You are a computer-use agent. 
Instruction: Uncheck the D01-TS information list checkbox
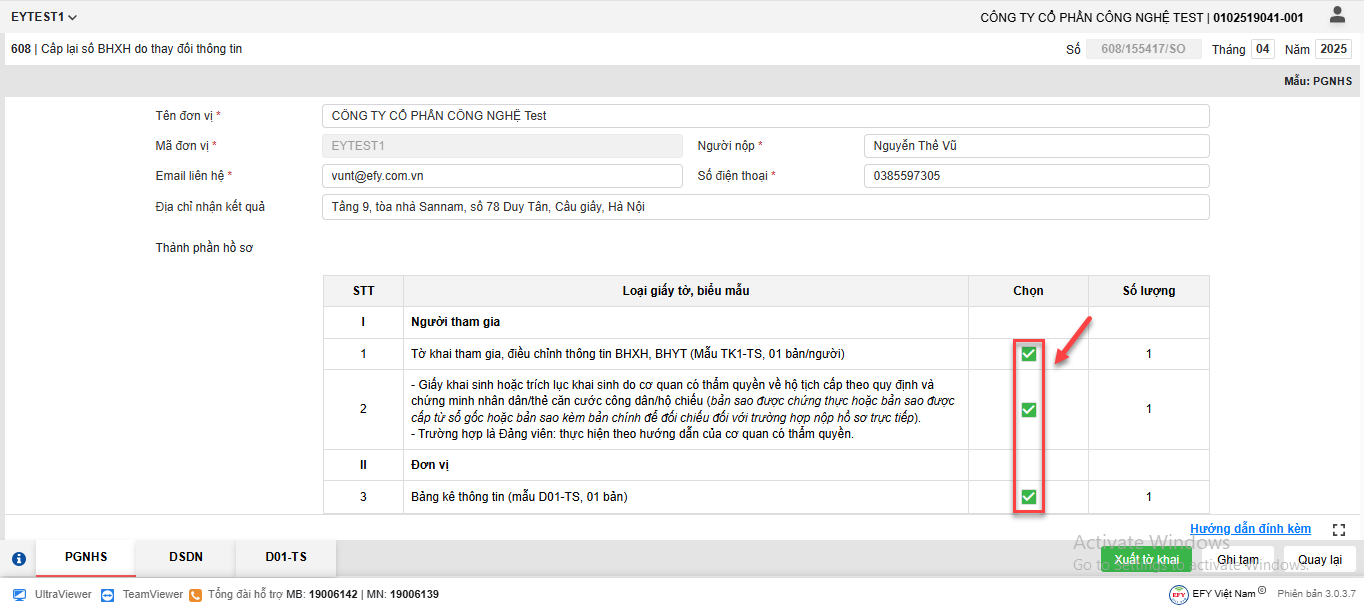click(1028, 497)
